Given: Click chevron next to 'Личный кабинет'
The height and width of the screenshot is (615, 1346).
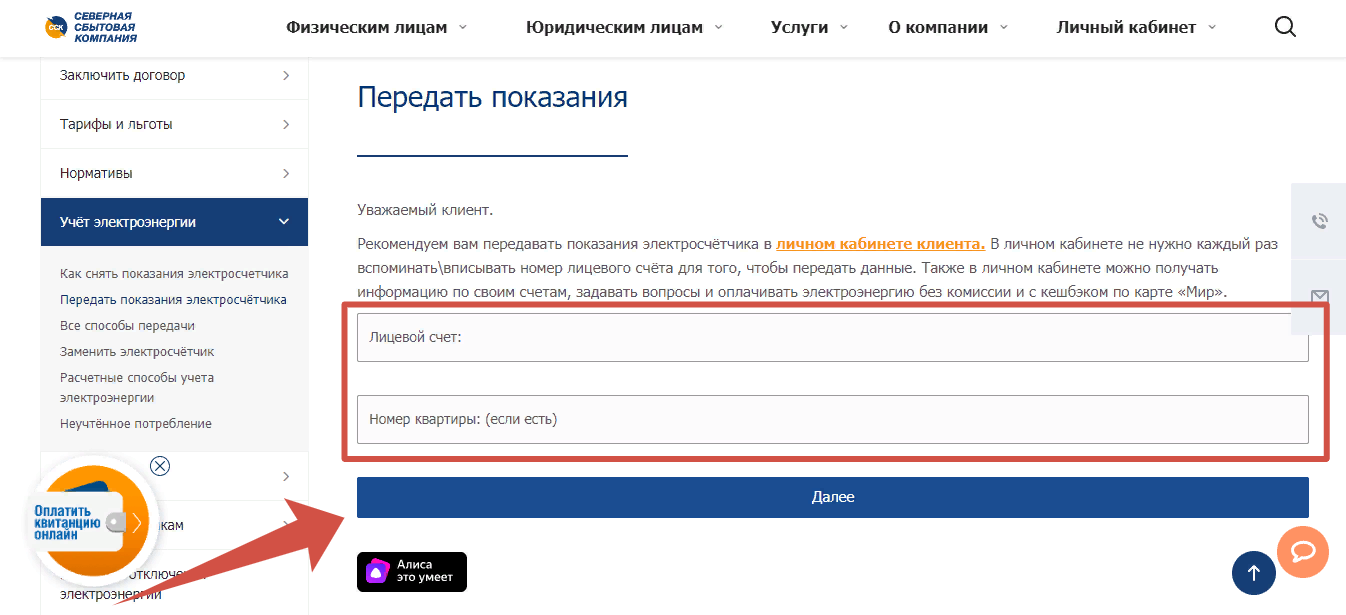Looking at the screenshot, I should [x=1211, y=27].
